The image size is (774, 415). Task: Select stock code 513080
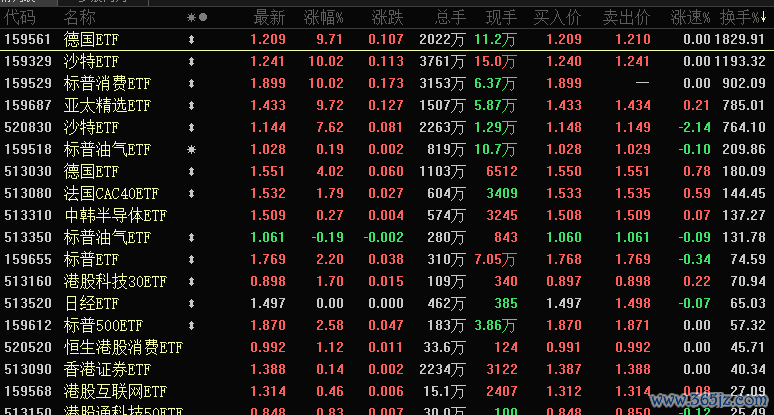click(28, 193)
